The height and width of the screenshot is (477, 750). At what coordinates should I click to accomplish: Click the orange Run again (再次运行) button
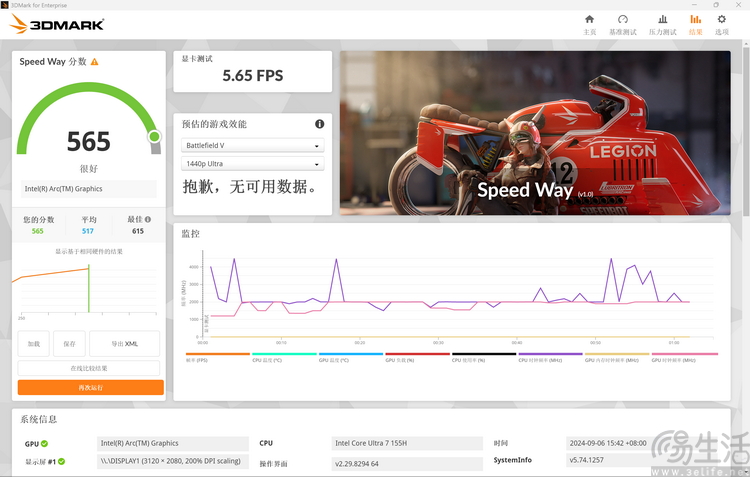click(90, 388)
